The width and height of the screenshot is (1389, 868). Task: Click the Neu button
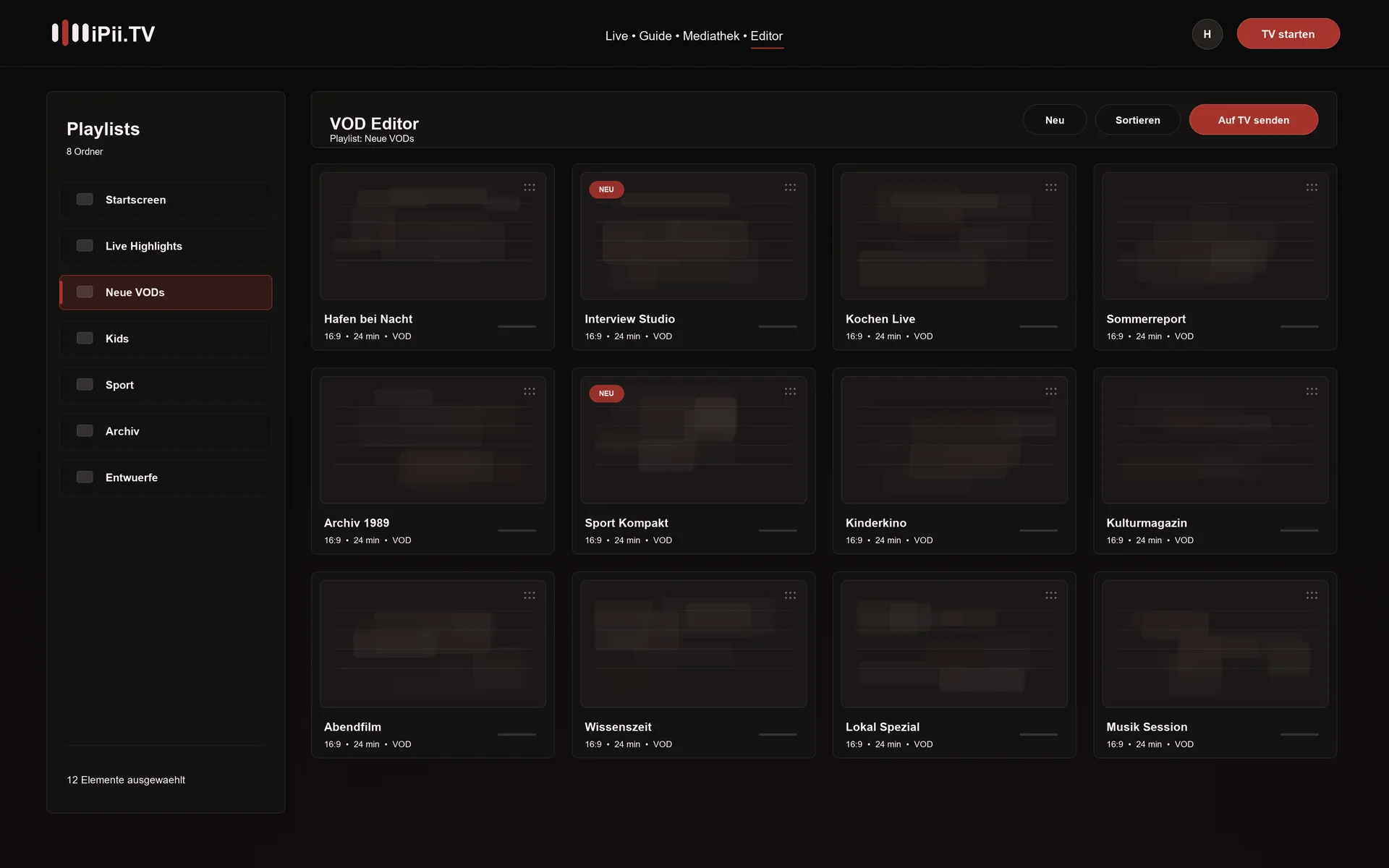coord(1055,120)
